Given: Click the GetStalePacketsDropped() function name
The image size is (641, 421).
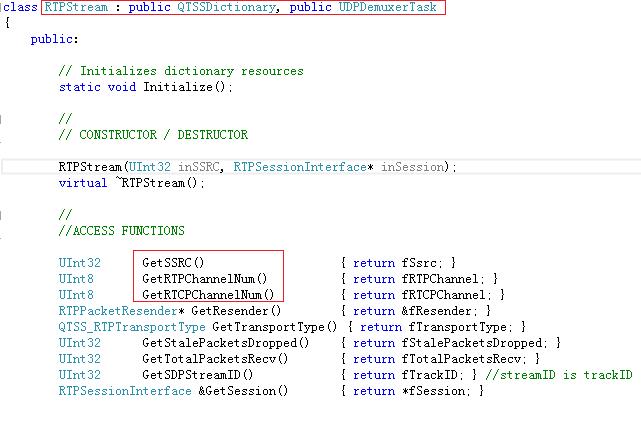Looking at the screenshot, I should [226, 343].
